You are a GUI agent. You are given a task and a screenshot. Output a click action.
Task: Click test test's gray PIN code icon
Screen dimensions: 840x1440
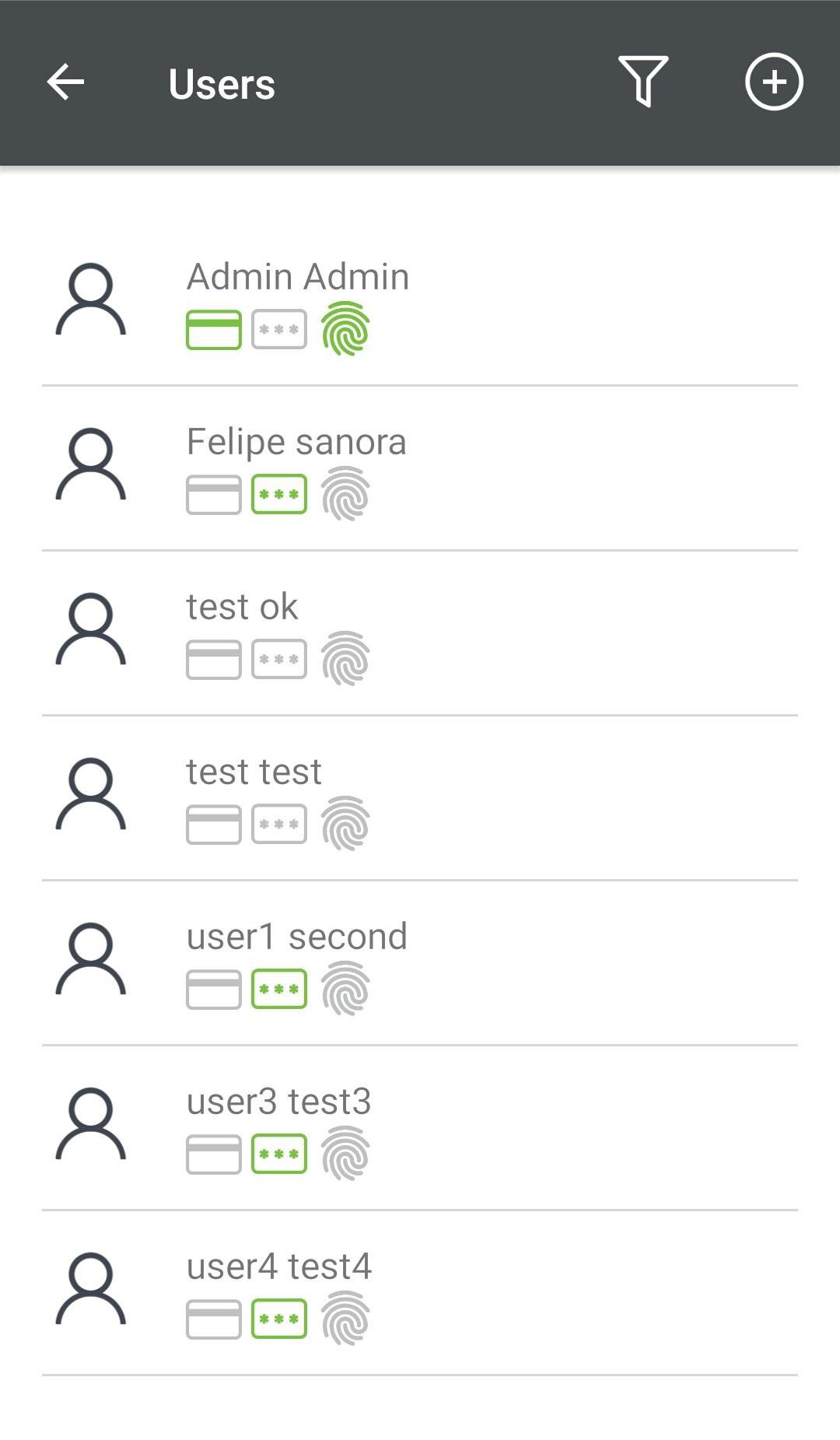pyautogui.click(x=279, y=825)
